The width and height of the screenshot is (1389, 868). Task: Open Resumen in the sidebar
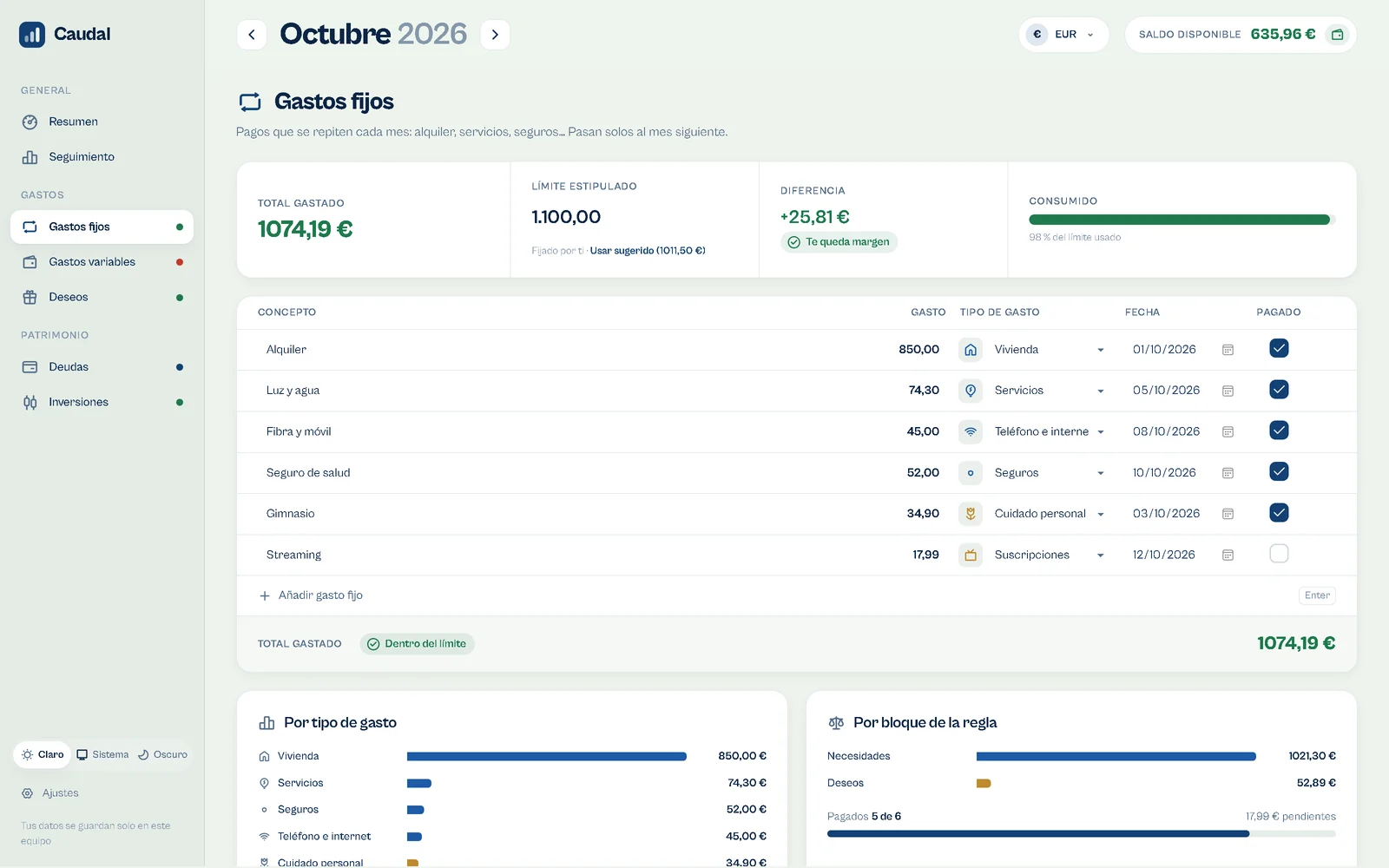102,122
